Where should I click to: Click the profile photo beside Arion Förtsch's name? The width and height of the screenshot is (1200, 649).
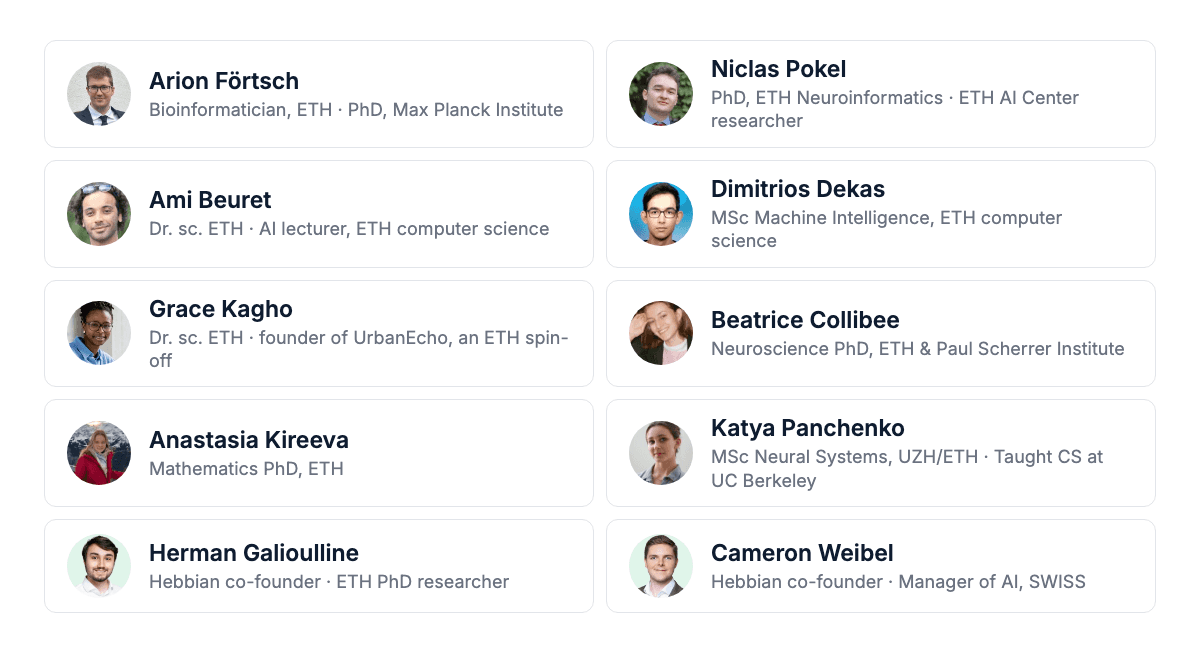pos(99,94)
